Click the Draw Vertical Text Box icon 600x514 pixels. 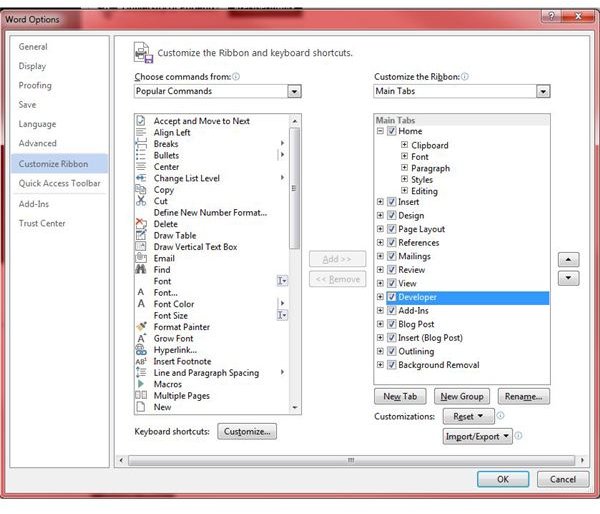(x=141, y=246)
